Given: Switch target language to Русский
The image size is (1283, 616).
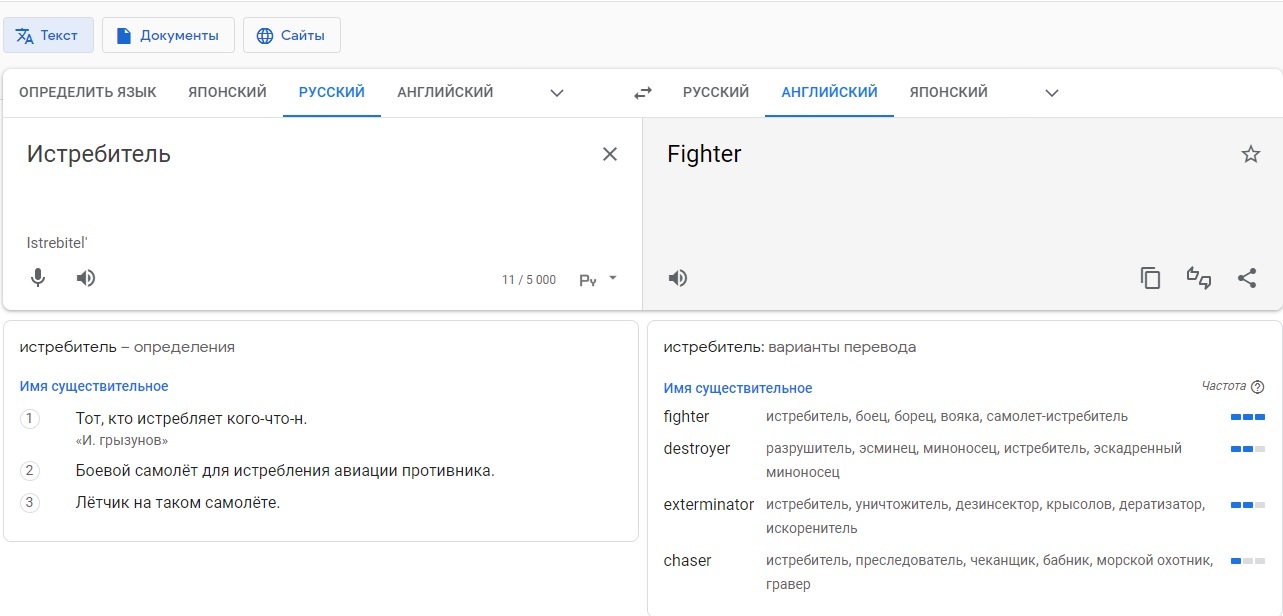Looking at the screenshot, I should (715, 92).
